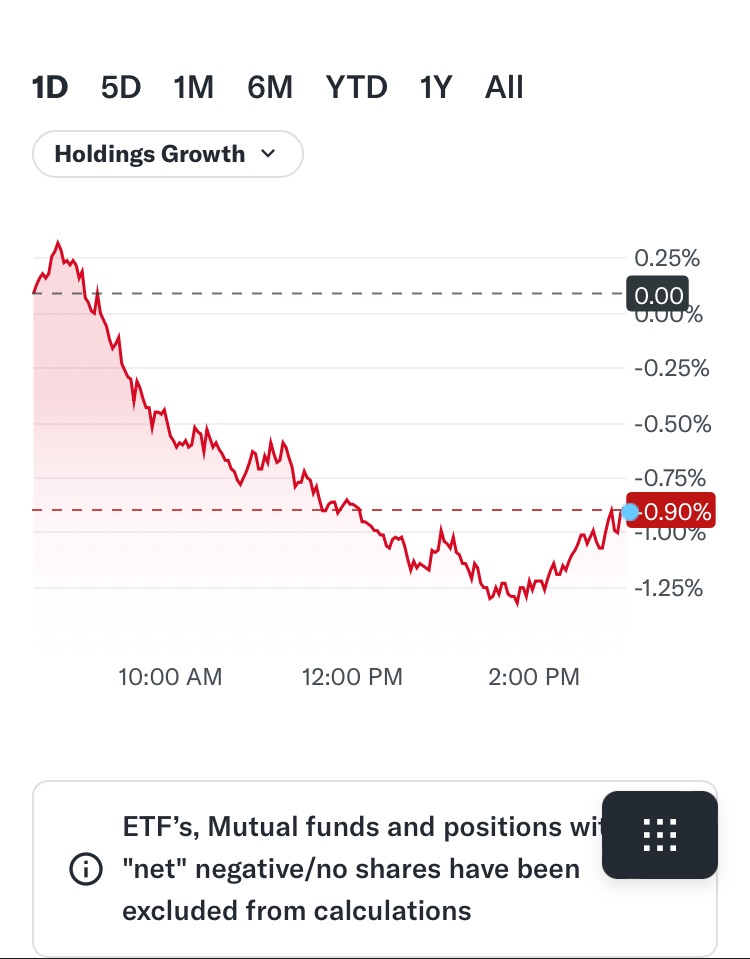Select the 1D time range tab
Viewport: 750px width, 959px height.
tap(50, 88)
